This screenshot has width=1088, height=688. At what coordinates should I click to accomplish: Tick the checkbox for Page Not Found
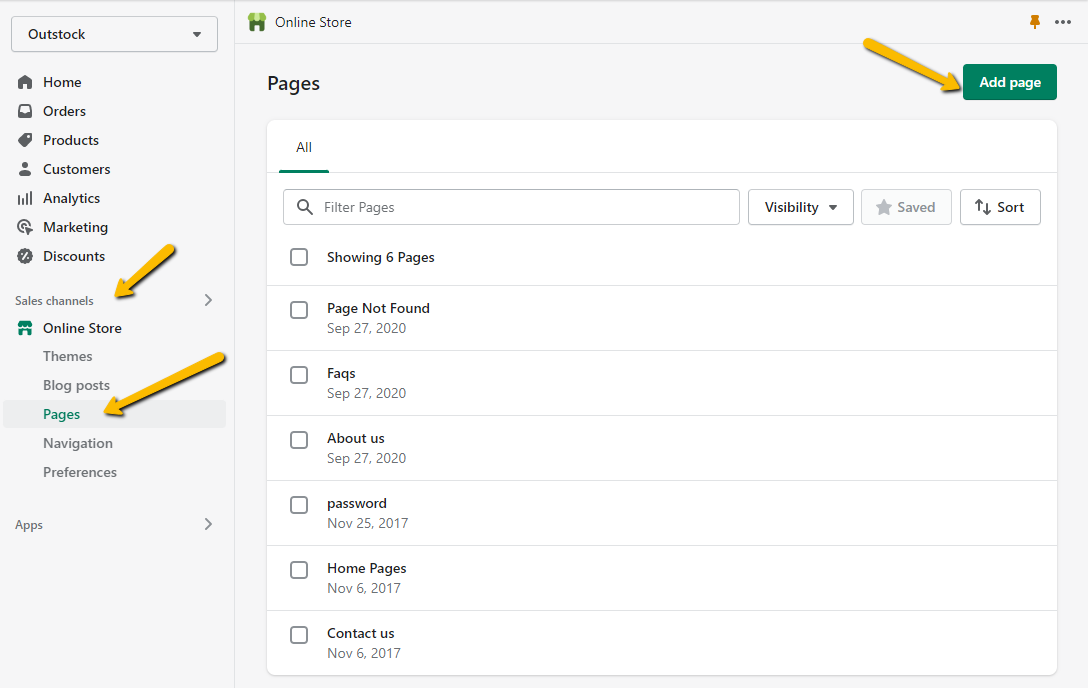[x=299, y=310]
